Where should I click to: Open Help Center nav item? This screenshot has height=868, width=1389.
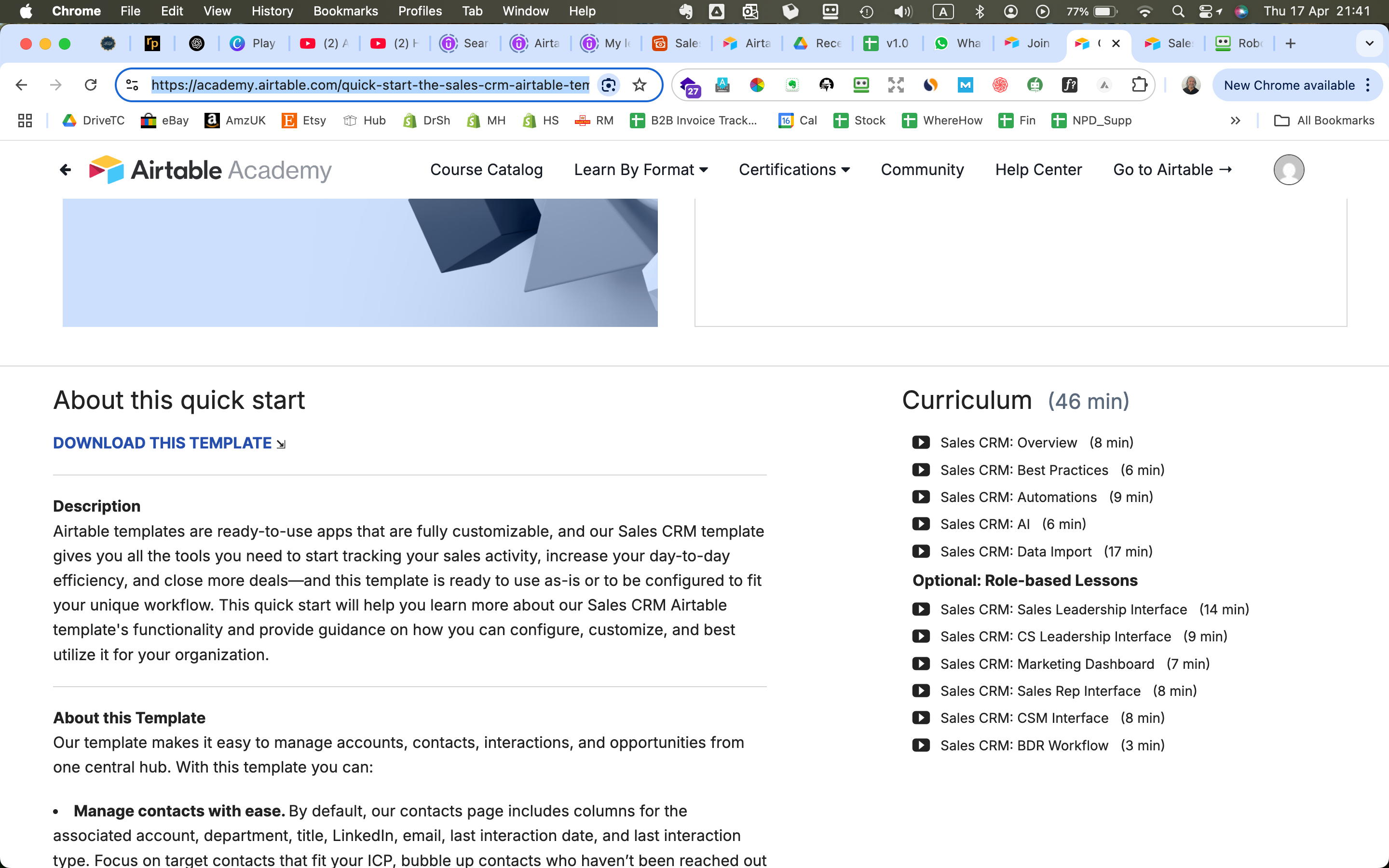point(1038,170)
